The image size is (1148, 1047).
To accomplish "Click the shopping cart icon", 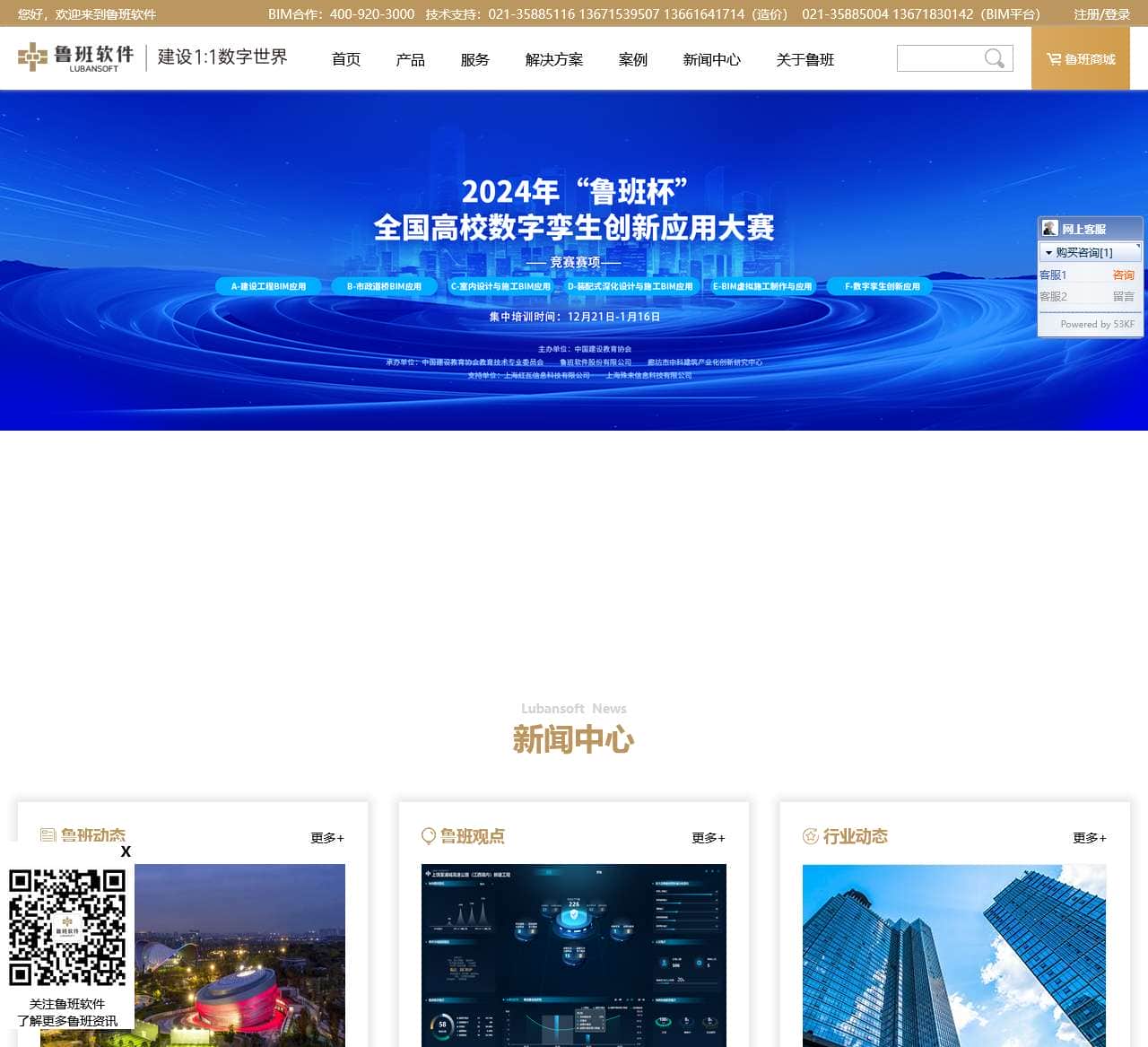I will click(x=1054, y=59).
